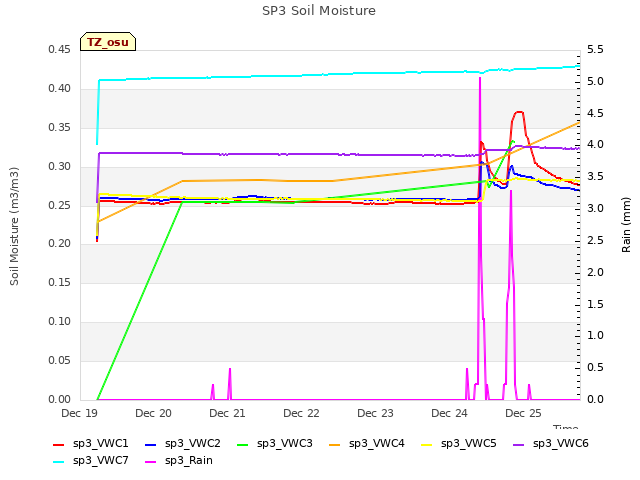Click the 0.35 soil moisture tick label
This screenshot has height=480, width=640.
point(59,128)
